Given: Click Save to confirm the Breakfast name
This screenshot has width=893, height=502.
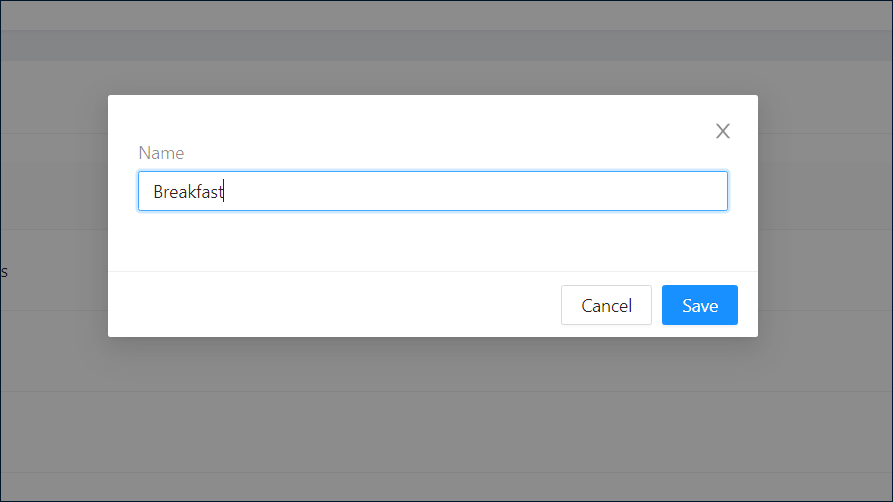Looking at the screenshot, I should pyautogui.click(x=699, y=305).
